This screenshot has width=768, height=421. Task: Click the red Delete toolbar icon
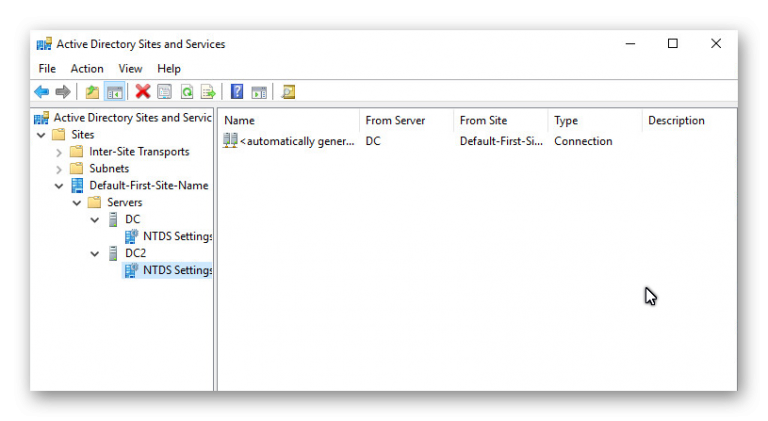click(x=143, y=92)
